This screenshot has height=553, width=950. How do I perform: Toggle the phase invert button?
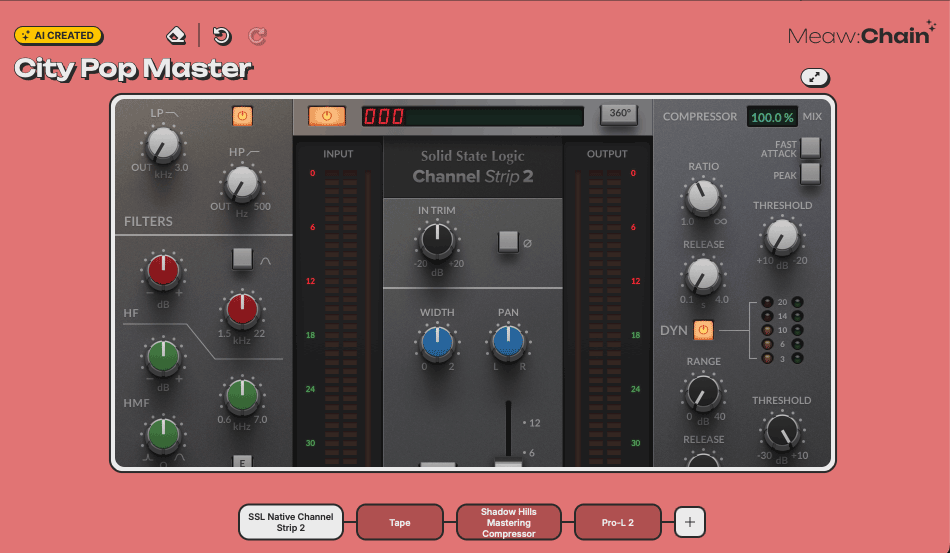coord(508,242)
